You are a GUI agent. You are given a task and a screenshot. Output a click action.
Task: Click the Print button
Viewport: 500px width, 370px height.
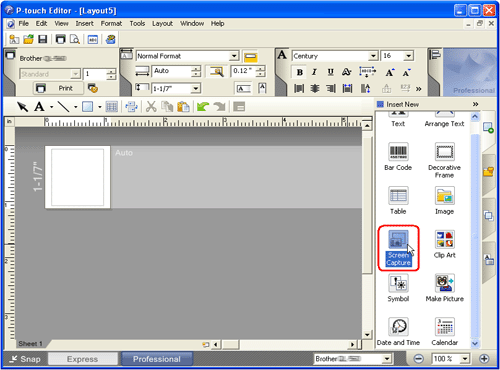59,88
